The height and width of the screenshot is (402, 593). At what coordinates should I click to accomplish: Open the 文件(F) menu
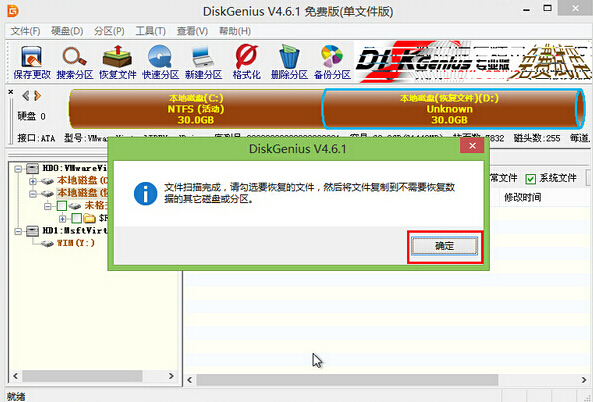(25, 31)
